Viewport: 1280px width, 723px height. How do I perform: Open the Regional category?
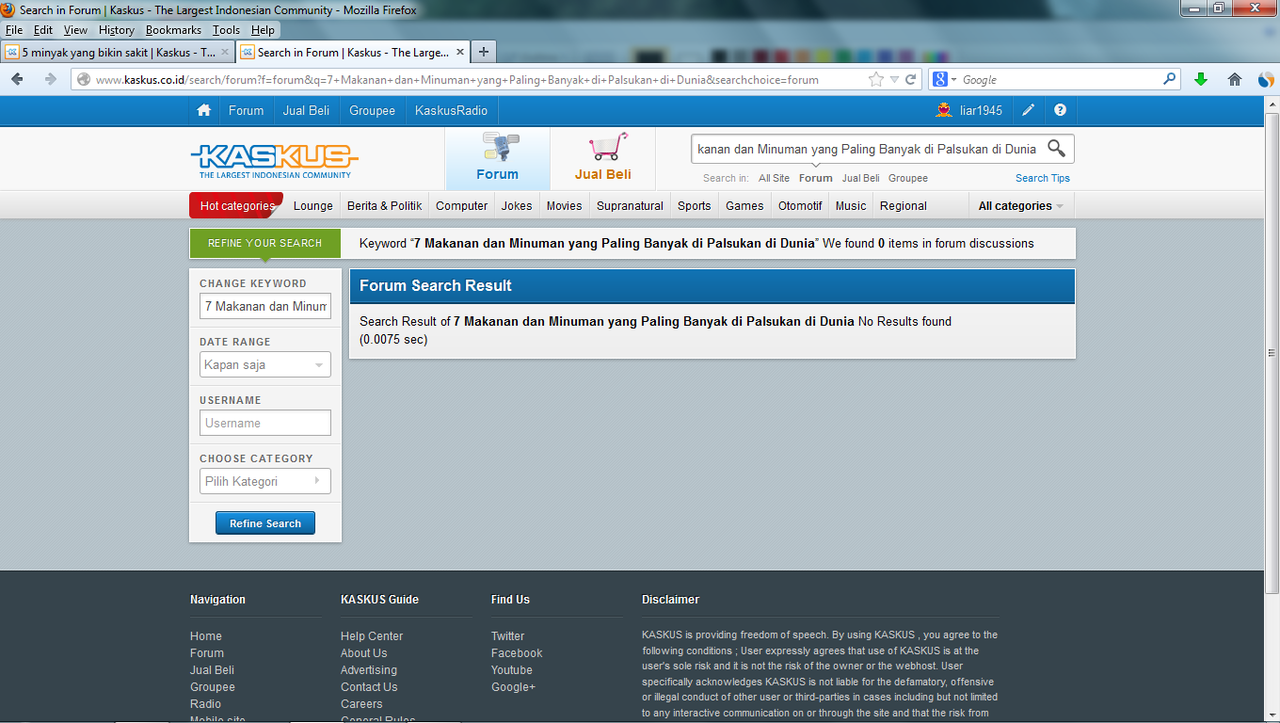pyautogui.click(x=903, y=206)
